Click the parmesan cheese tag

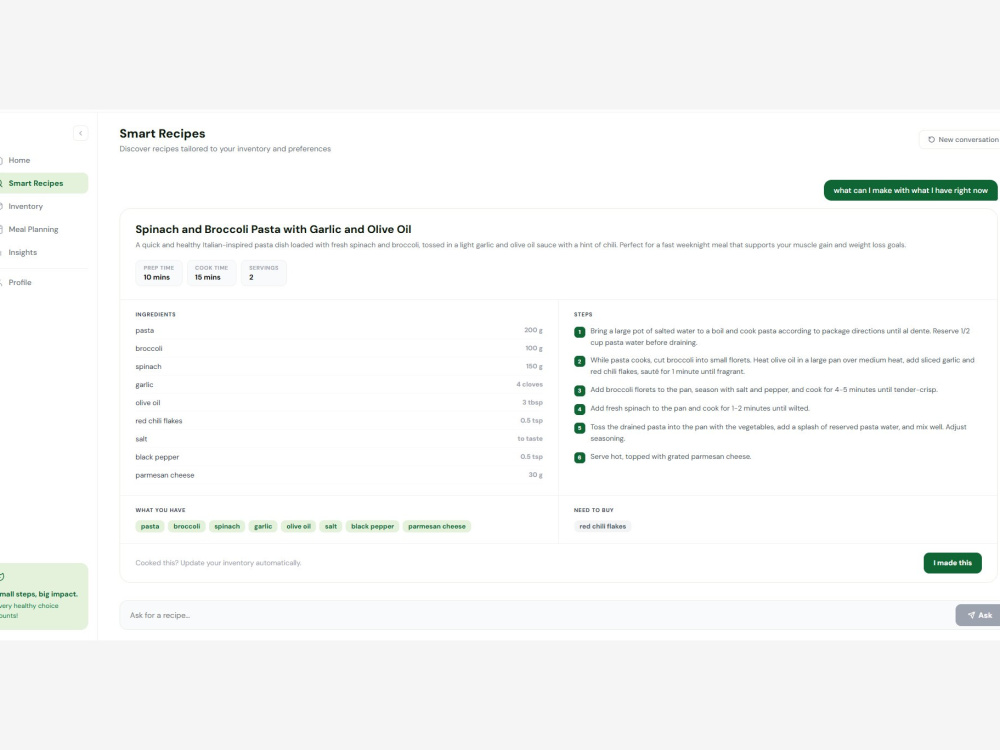[x=437, y=526]
